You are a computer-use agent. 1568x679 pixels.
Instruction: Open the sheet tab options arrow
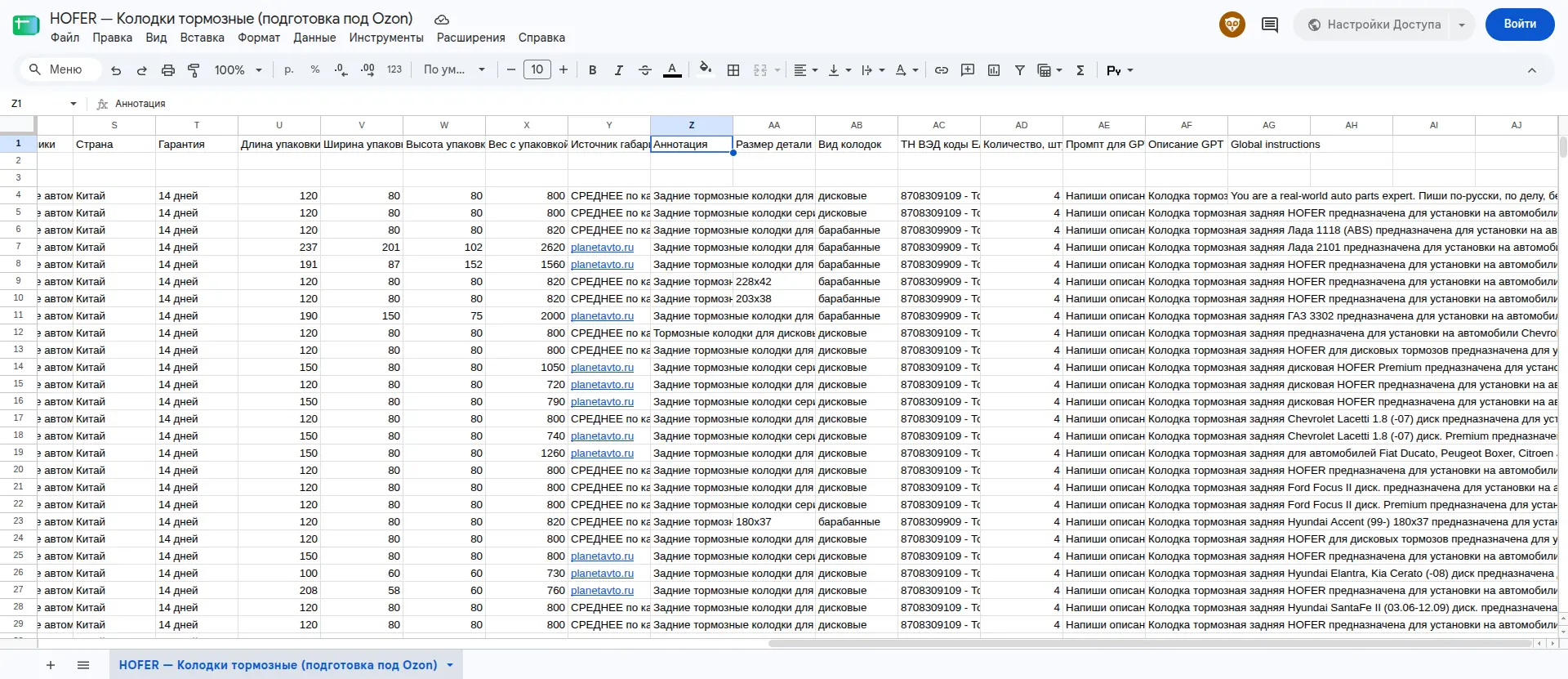[450, 665]
